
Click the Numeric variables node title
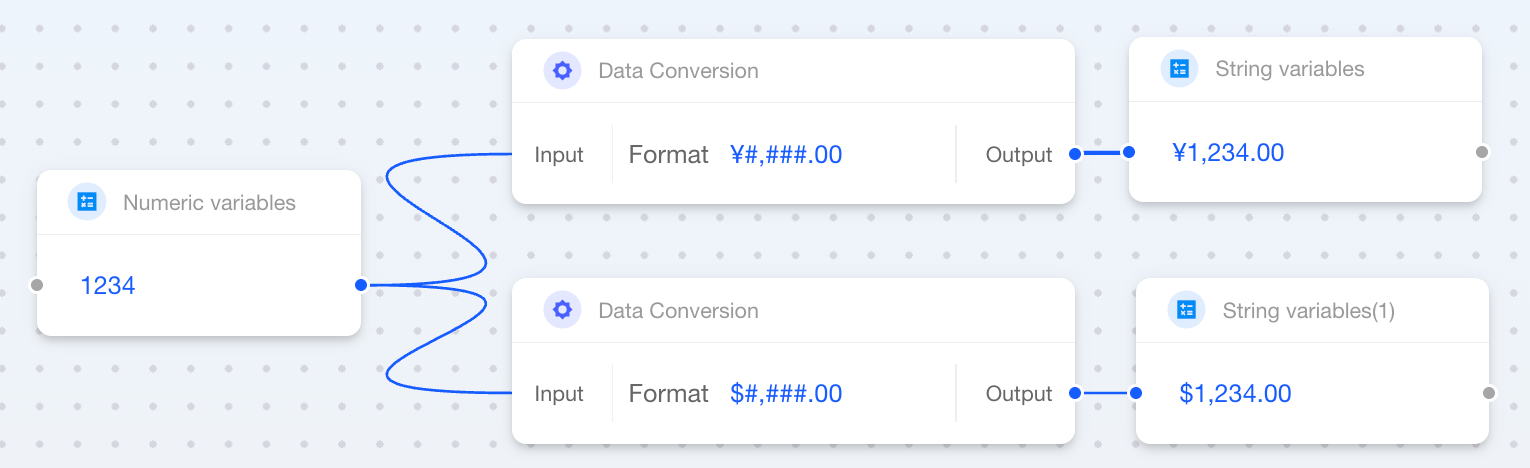[x=209, y=203]
